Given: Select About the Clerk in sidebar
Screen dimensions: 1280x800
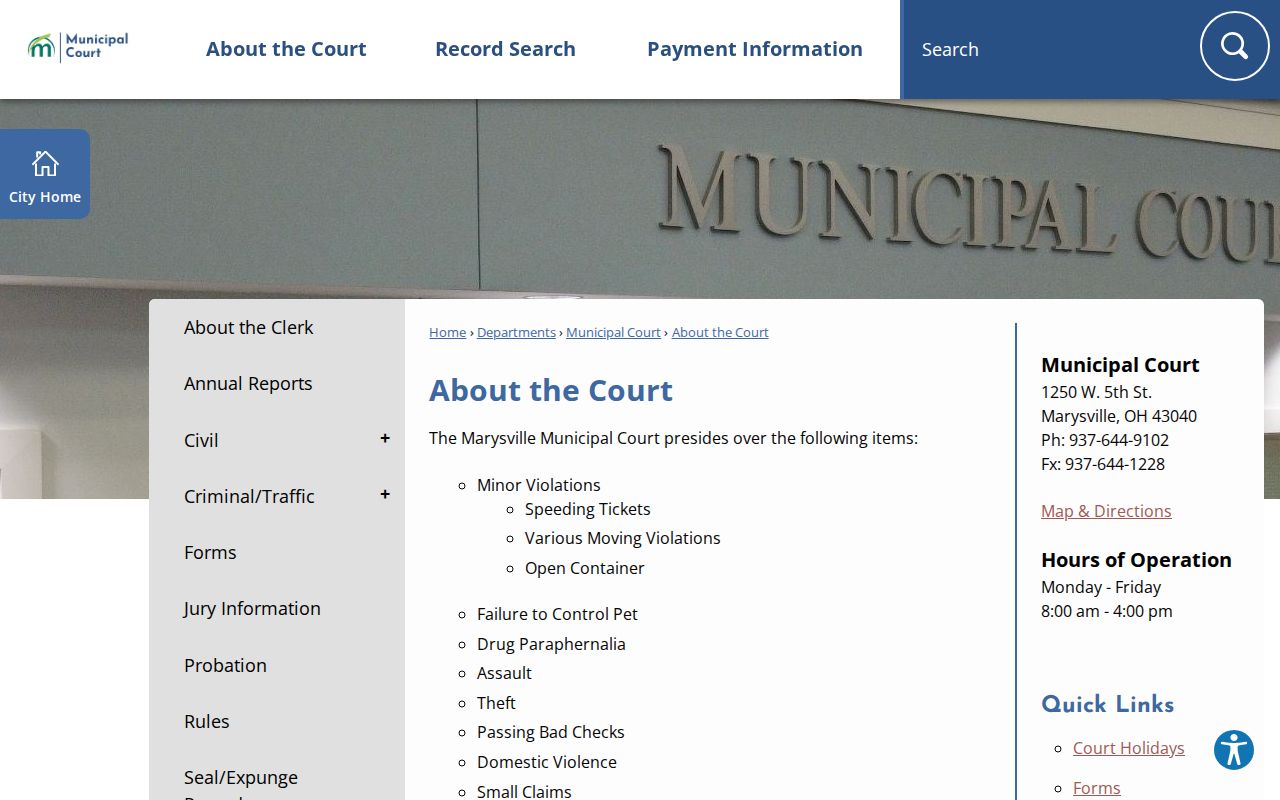Looking at the screenshot, I should [248, 327].
